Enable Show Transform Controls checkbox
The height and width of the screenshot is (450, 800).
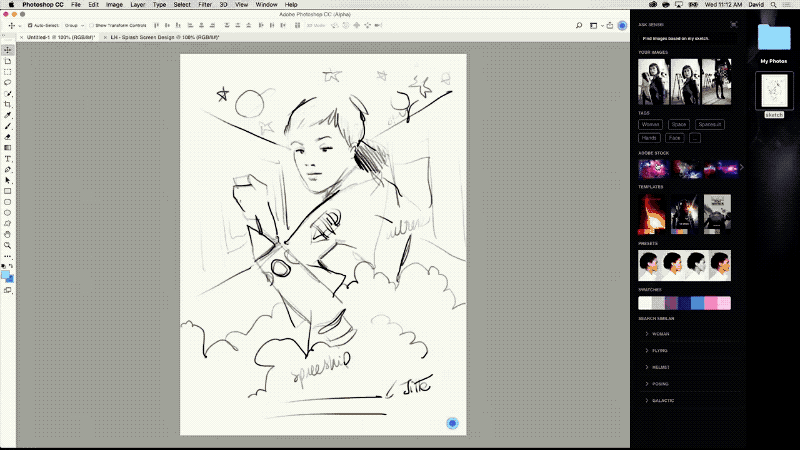[91, 26]
